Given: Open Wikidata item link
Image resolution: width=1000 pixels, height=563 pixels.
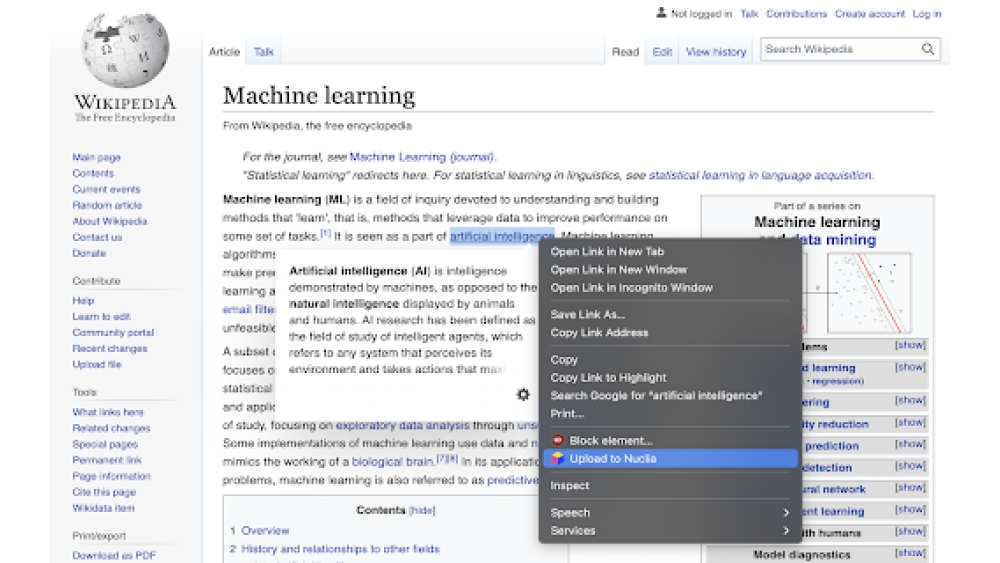Looking at the screenshot, I should coord(103,508).
